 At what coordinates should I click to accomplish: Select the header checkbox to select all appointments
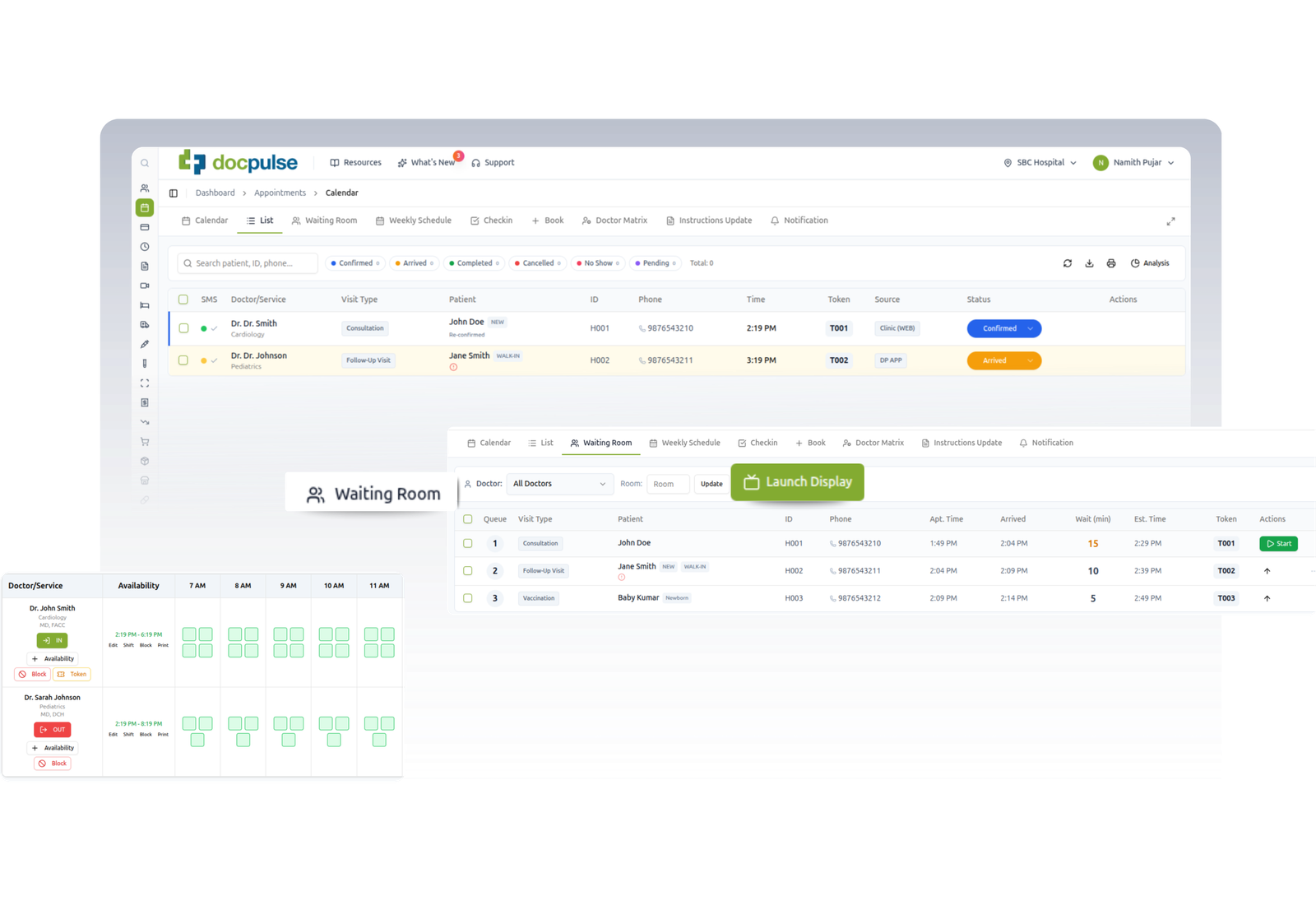click(x=183, y=299)
